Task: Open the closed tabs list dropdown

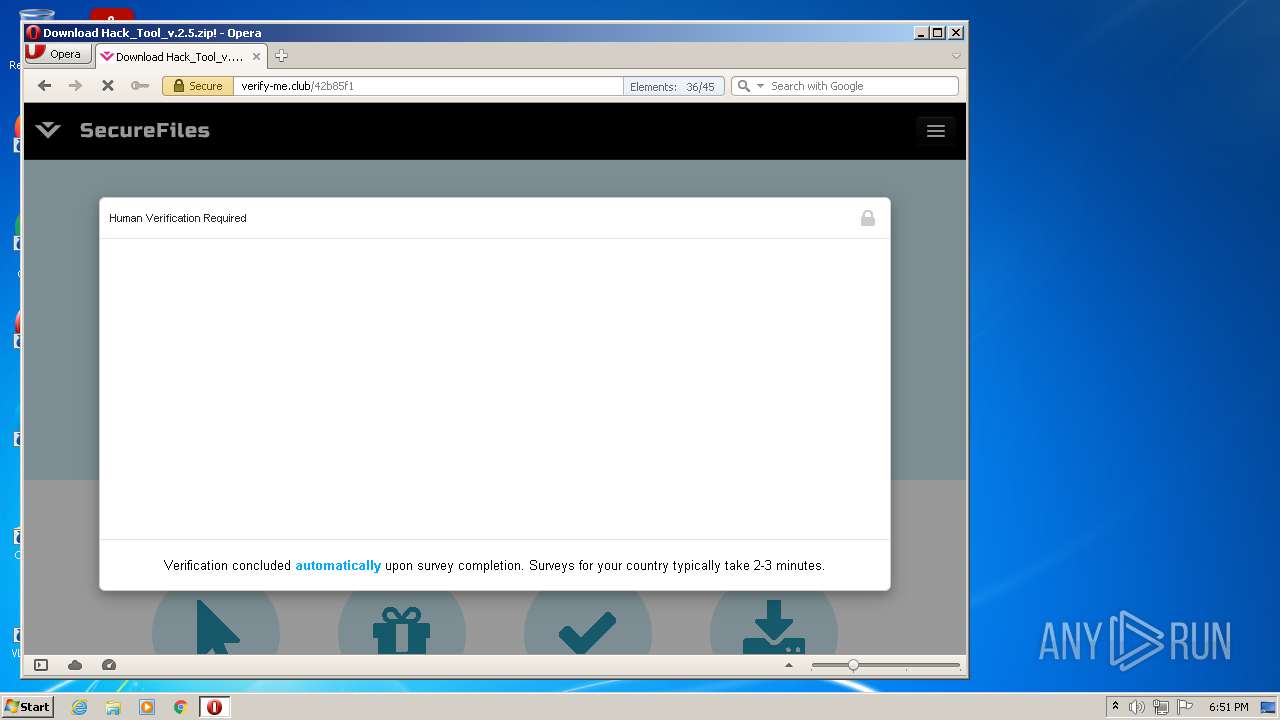Action: (956, 56)
